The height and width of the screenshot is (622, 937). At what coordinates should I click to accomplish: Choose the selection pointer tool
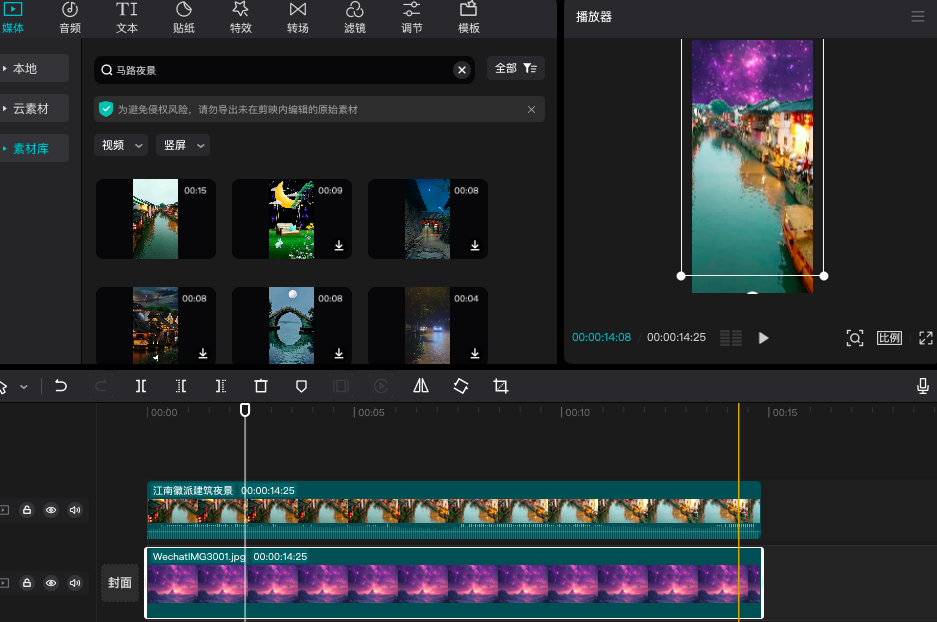(3, 387)
